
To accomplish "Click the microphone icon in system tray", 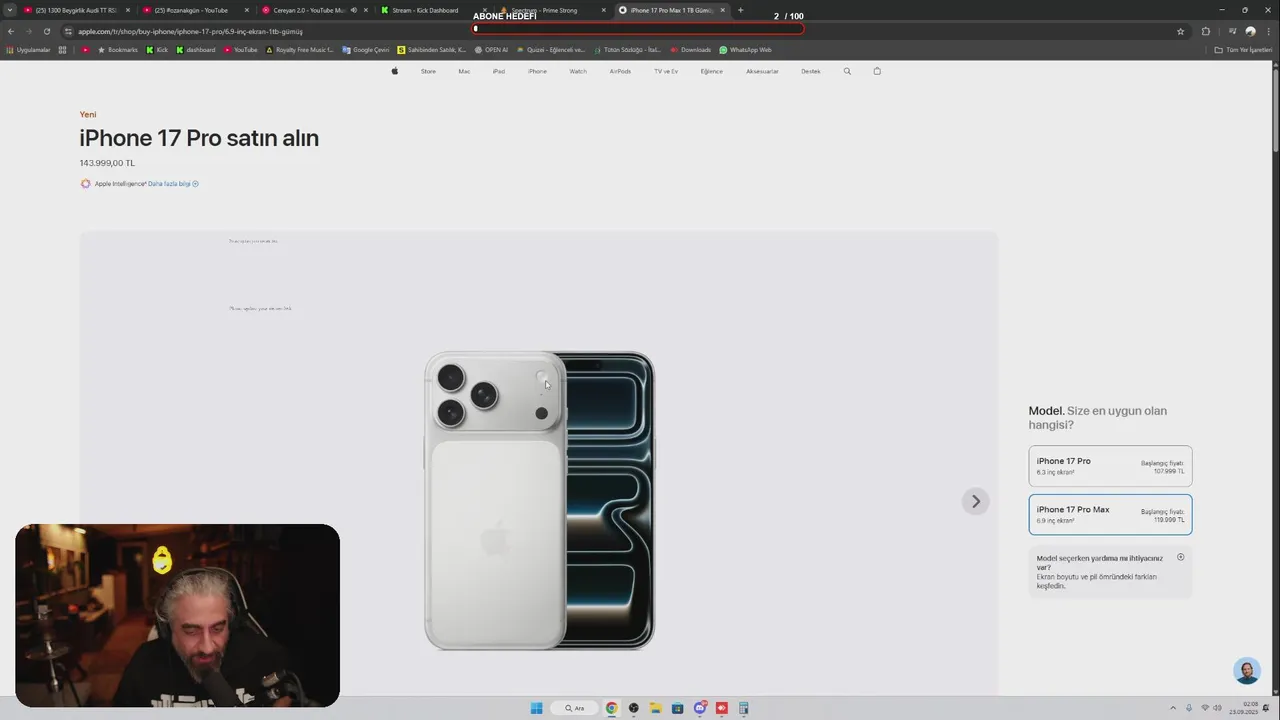I will (1188, 708).
